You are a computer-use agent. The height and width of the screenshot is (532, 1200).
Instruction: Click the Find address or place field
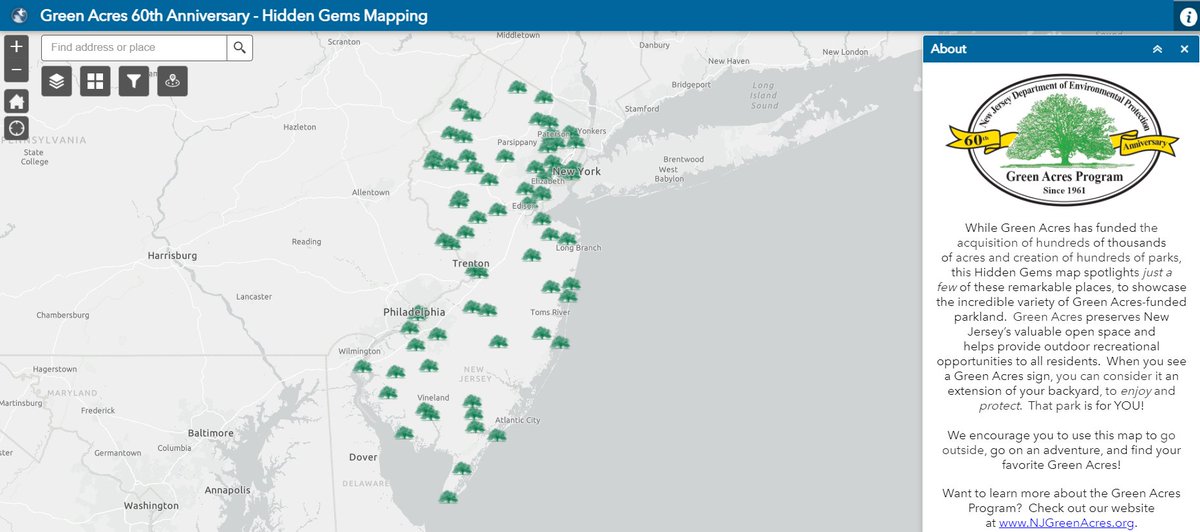tap(134, 47)
